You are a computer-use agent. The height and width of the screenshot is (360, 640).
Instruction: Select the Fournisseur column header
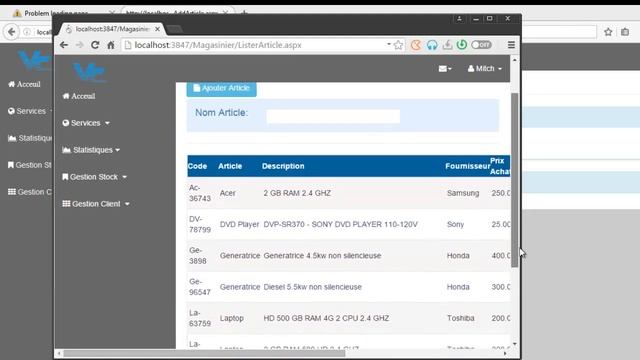point(468,166)
